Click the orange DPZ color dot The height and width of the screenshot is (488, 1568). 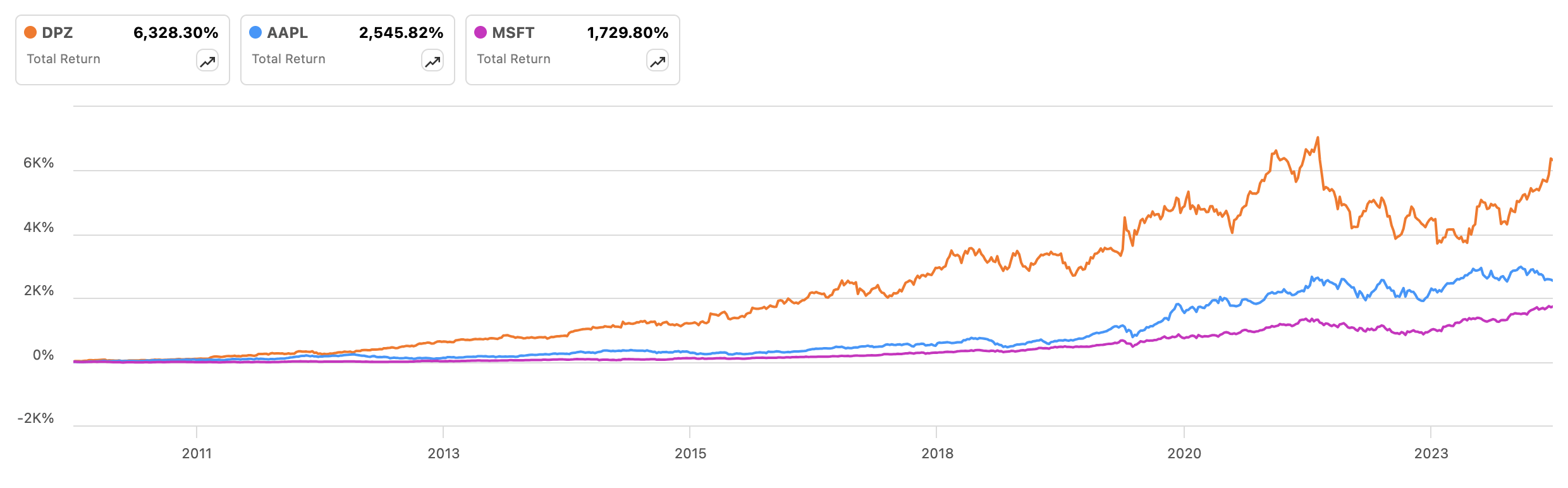point(30,32)
